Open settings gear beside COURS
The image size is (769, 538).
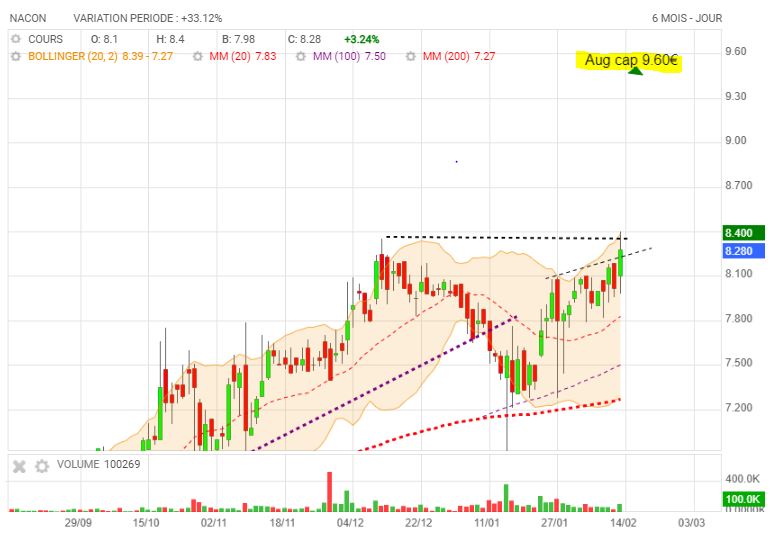tap(16, 39)
